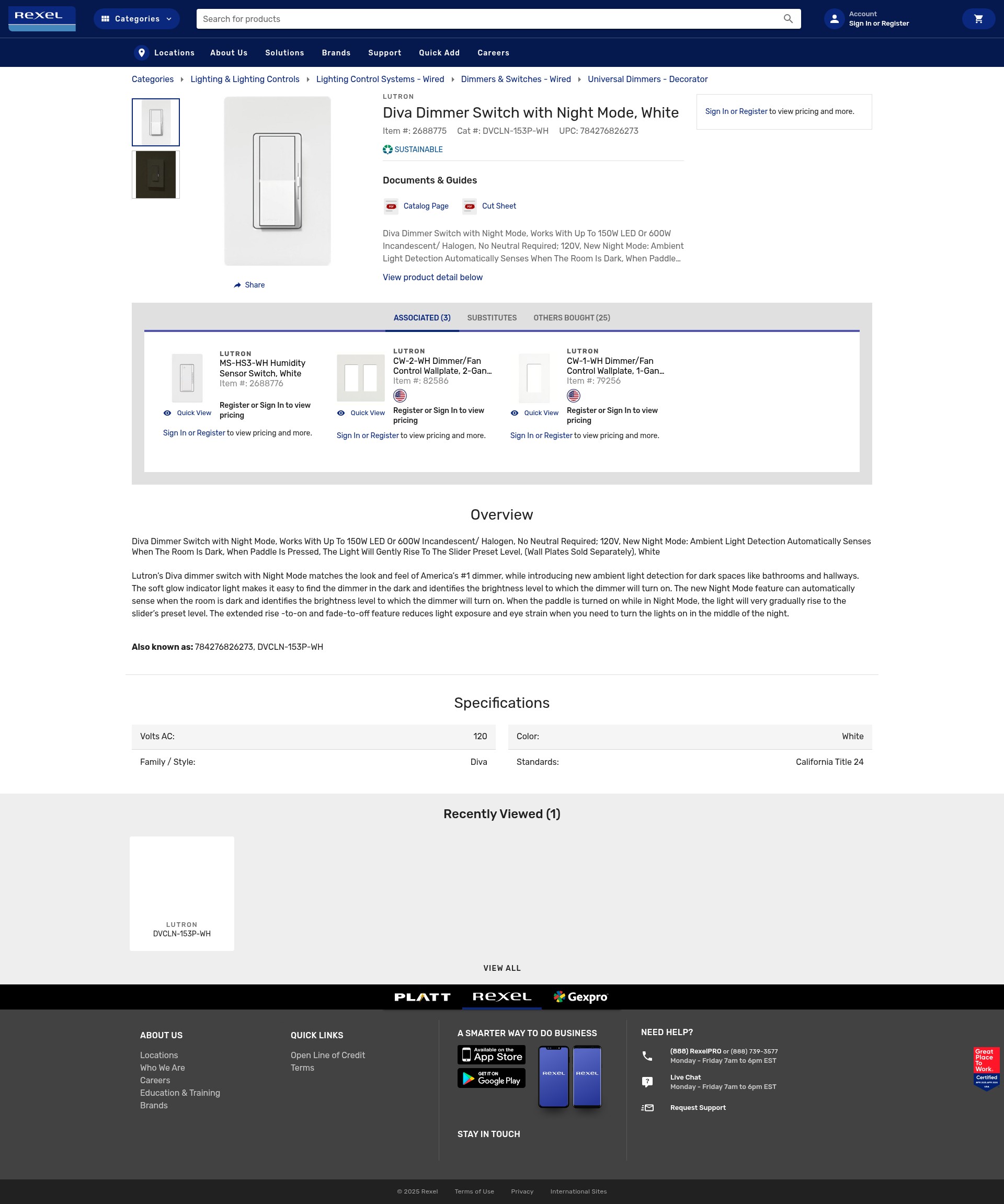Click the Categories breadcrumb link
1004x1204 pixels.
(x=153, y=79)
